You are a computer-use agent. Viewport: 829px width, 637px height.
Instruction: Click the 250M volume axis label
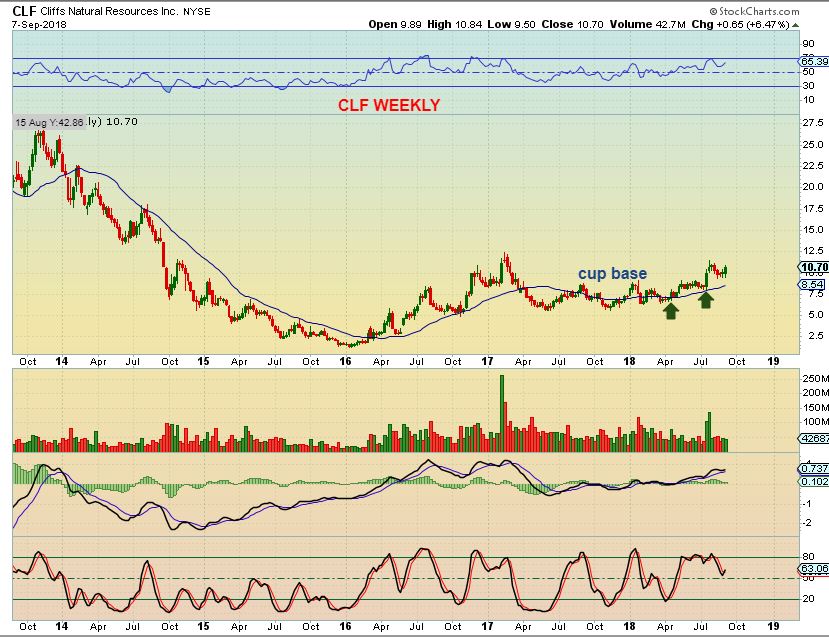pyautogui.click(x=815, y=378)
